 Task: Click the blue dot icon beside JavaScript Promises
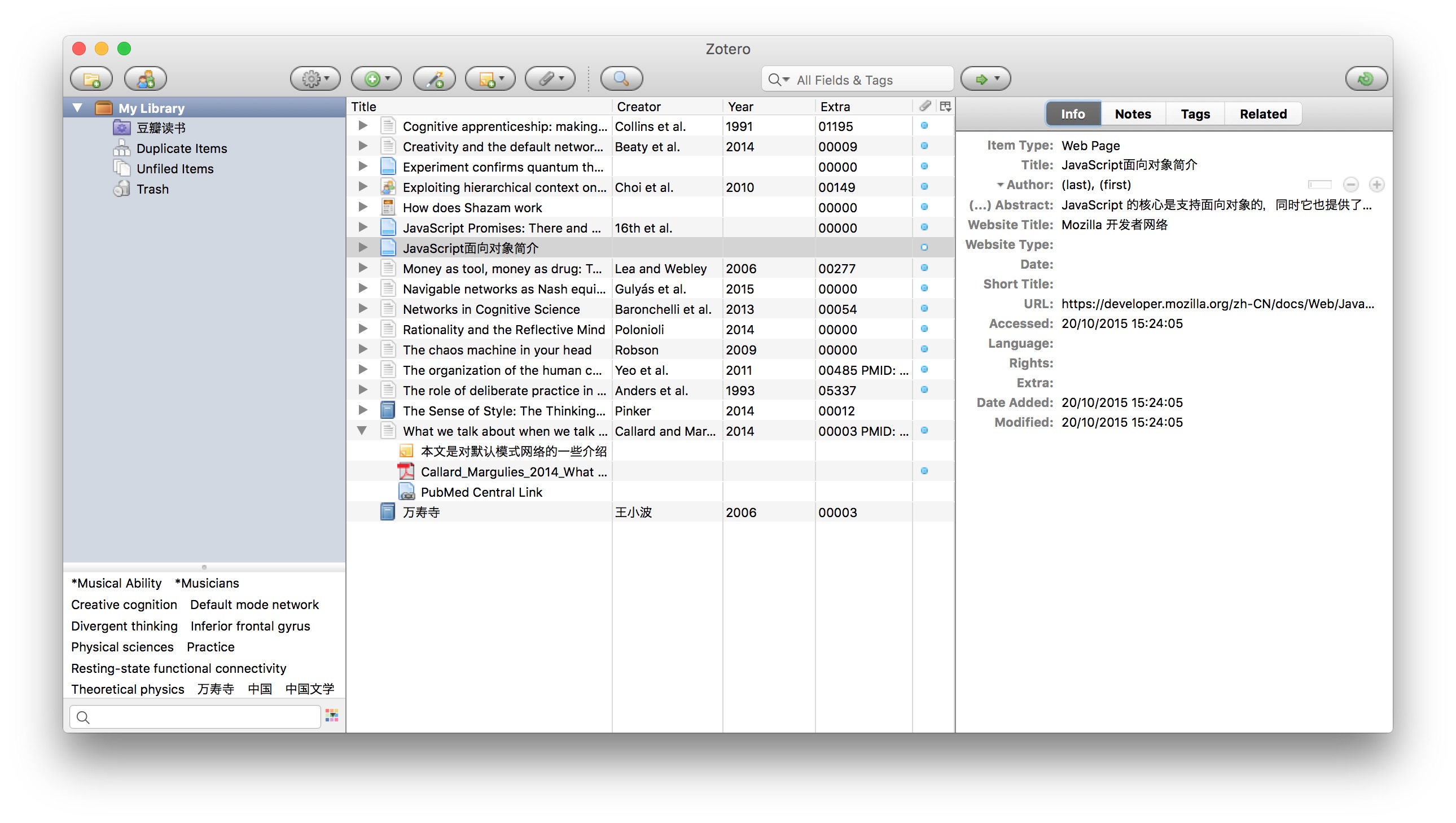pyautogui.click(x=925, y=227)
